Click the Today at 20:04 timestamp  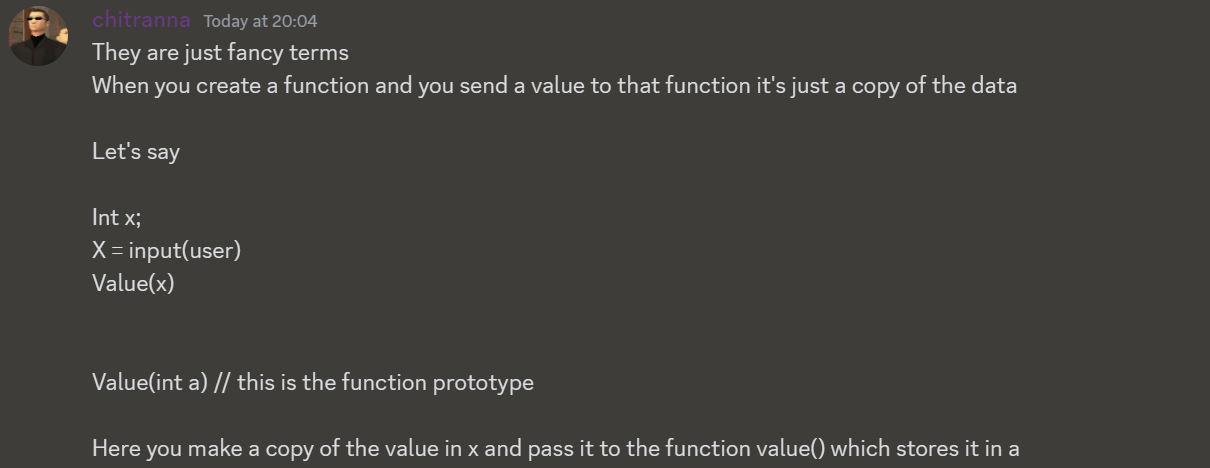point(260,21)
